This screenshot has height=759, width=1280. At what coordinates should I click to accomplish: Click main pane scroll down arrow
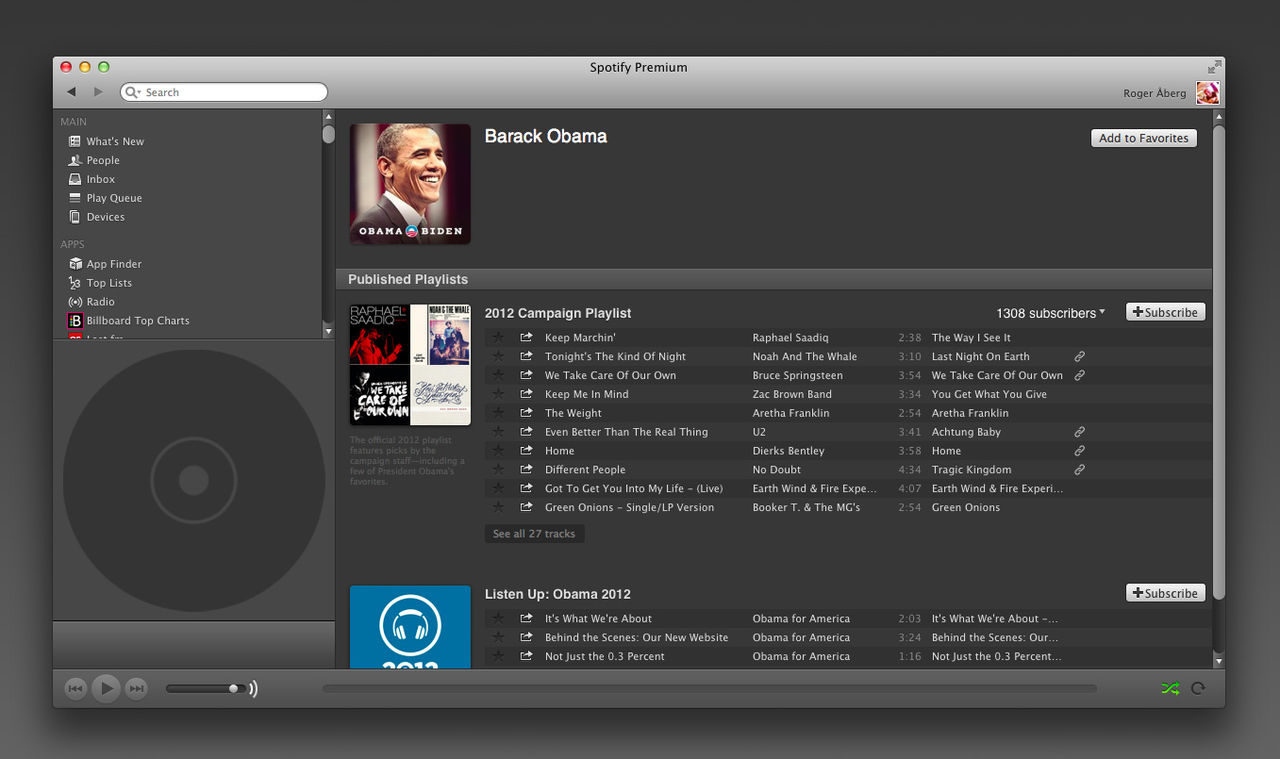(1218, 661)
